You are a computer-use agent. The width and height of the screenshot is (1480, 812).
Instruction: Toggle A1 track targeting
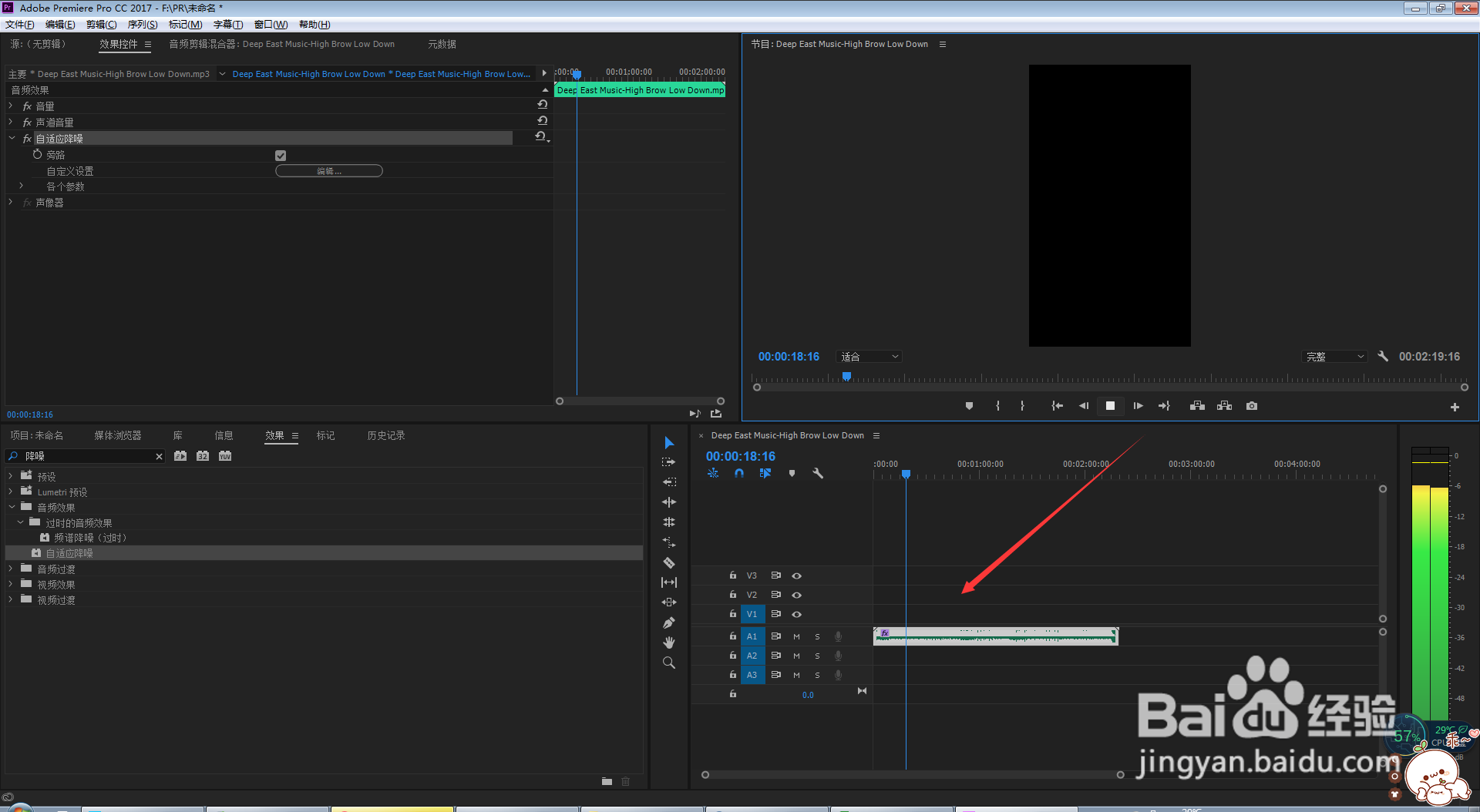pyautogui.click(x=752, y=636)
